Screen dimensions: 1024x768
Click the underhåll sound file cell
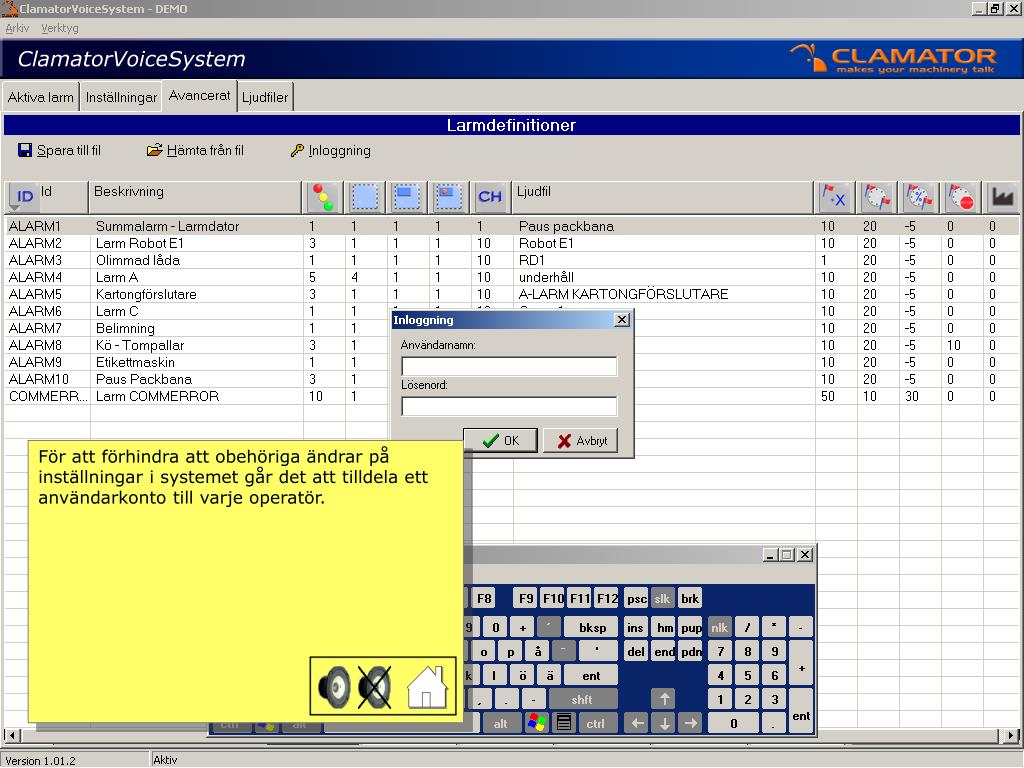[546, 277]
